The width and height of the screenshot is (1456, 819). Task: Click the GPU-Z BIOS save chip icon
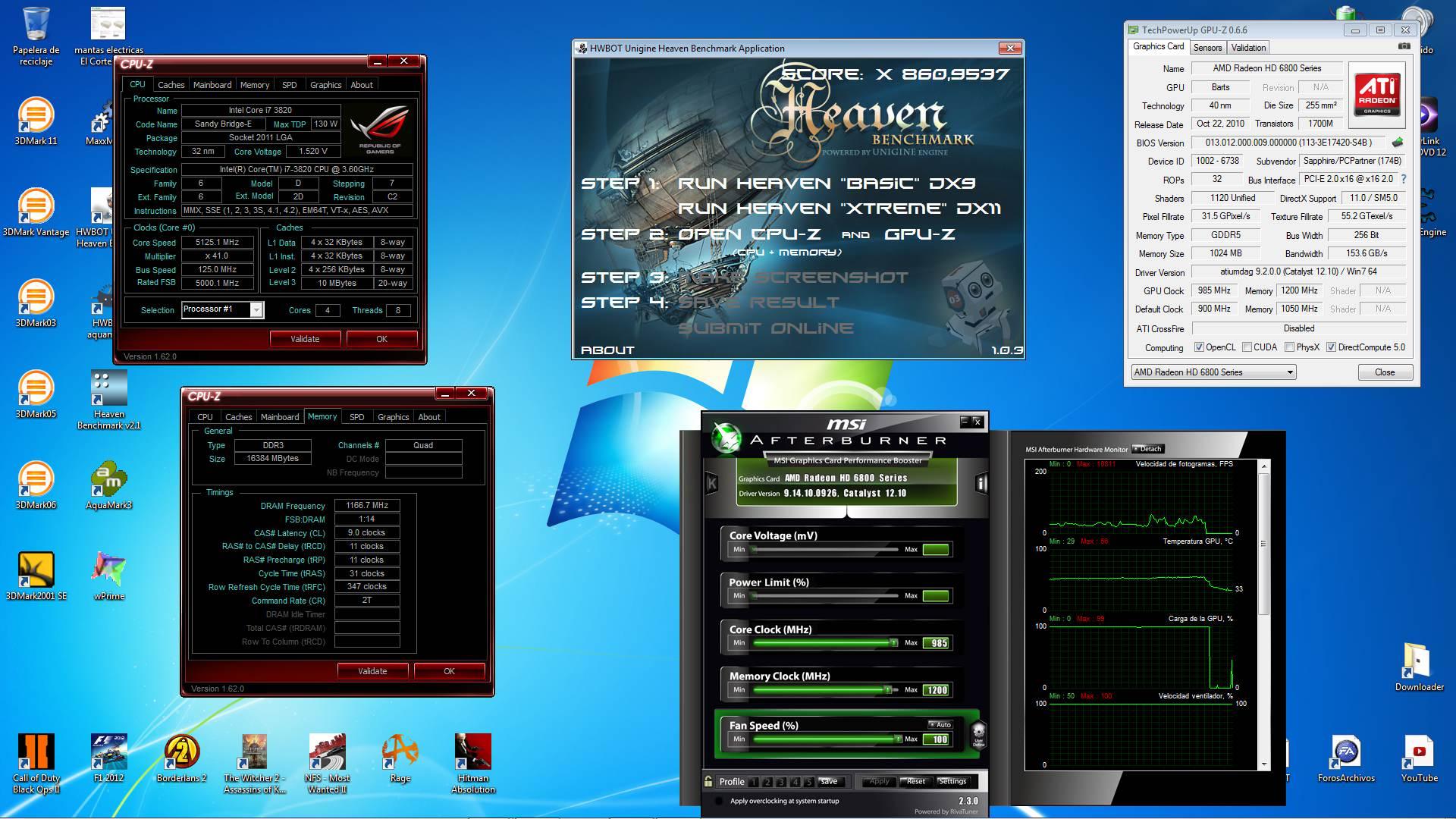(1398, 142)
